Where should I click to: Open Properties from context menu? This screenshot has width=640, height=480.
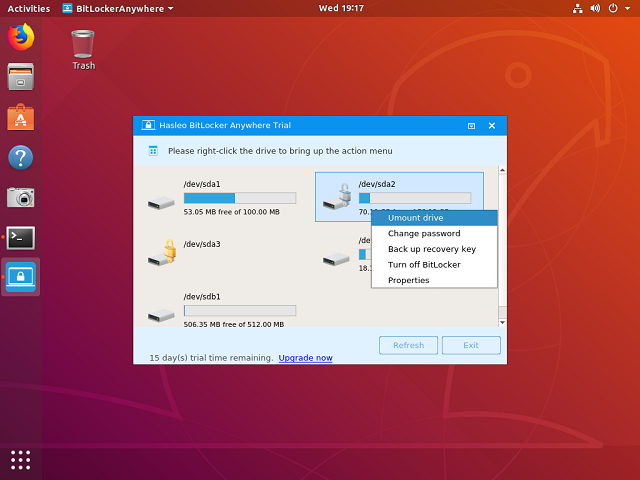tap(434, 280)
